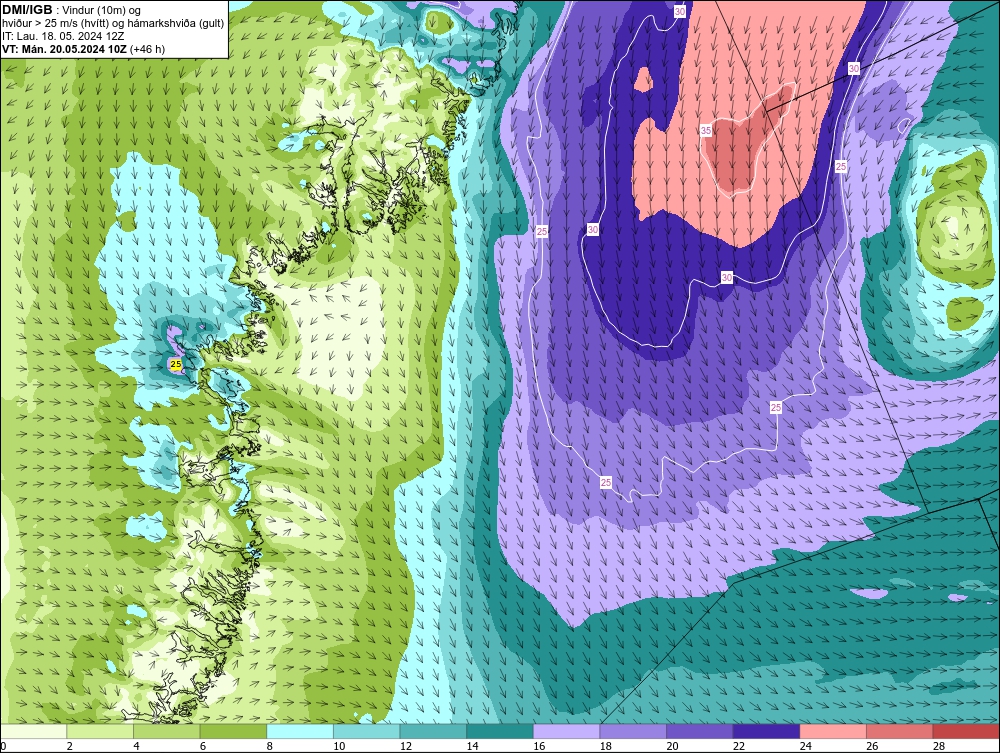Click the 24–26 m/s pink legend swatch
Screen dimensions: 1000x753
click(833, 731)
